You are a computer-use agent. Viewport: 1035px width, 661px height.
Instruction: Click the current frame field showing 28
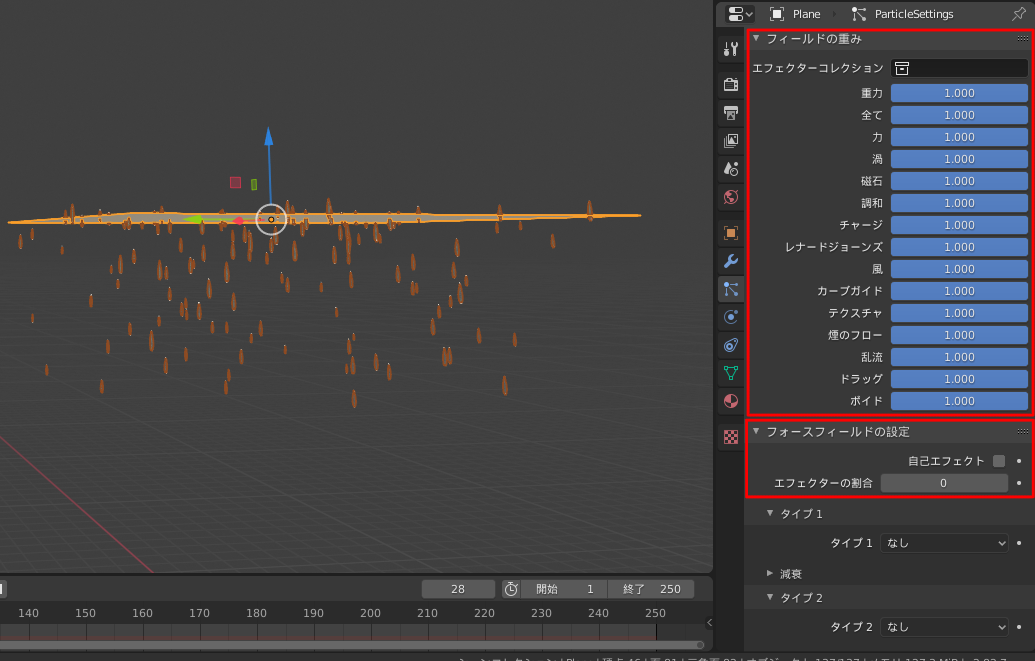(458, 588)
